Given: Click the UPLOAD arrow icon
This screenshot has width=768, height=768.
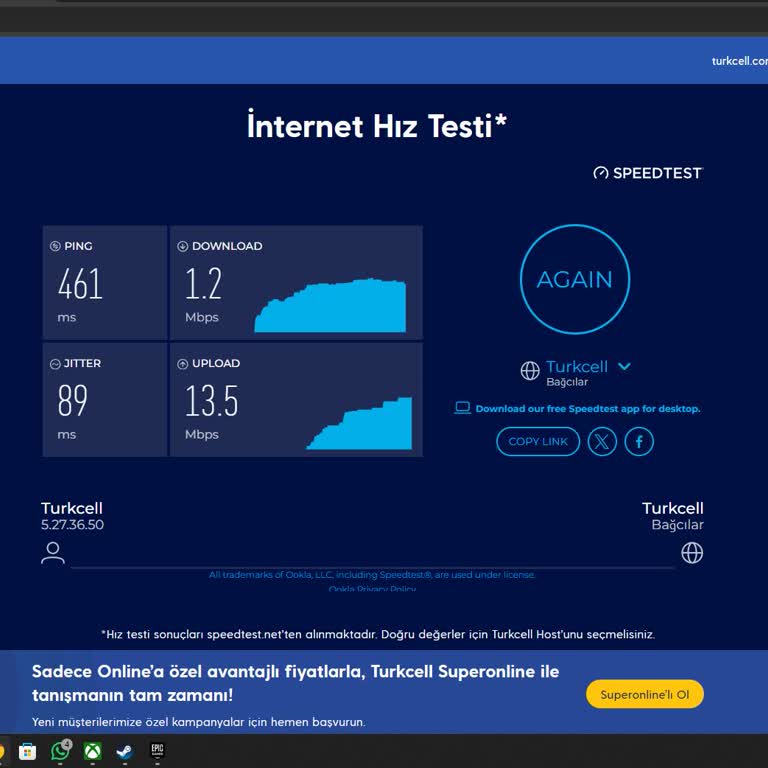Looking at the screenshot, I should pos(182,363).
